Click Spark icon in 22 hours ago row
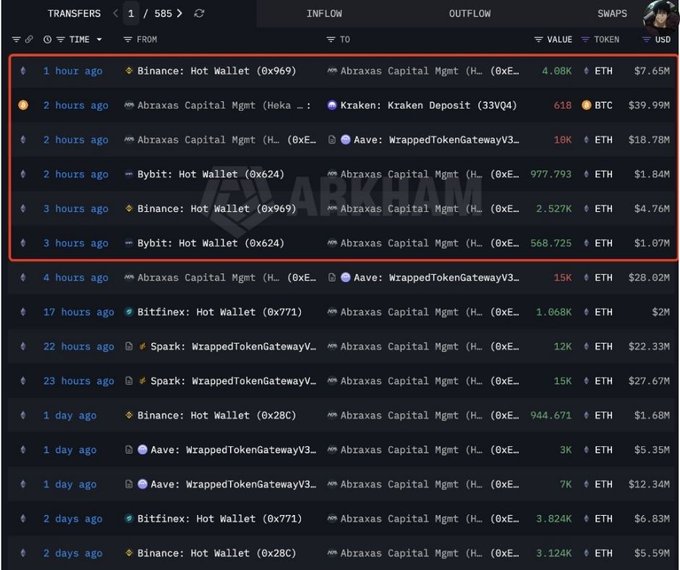Image resolution: width=680 pixels, height=570 pixels. point(142,346)
